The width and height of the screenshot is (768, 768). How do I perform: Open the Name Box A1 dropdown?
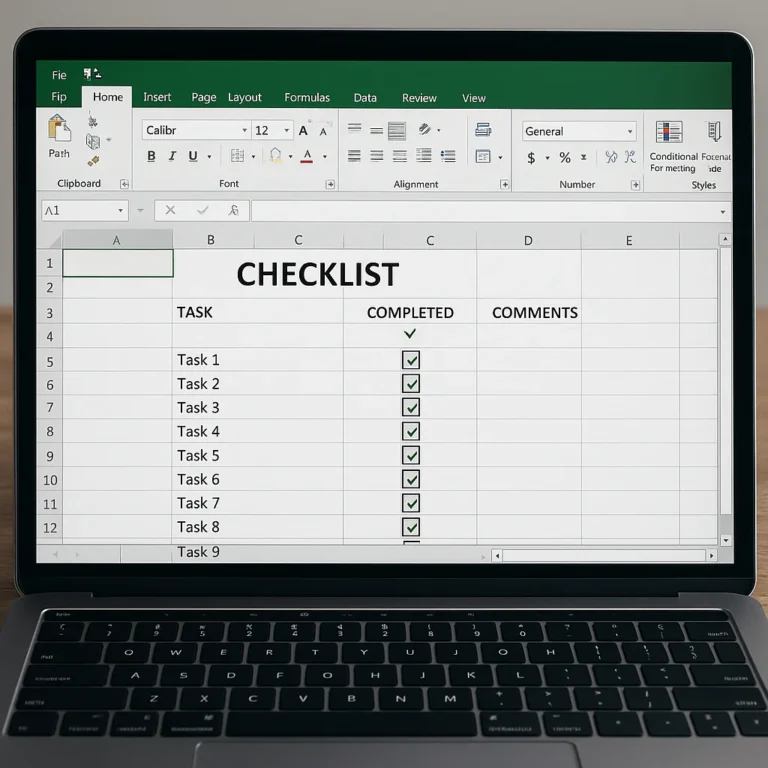click(x=120, y=211)
